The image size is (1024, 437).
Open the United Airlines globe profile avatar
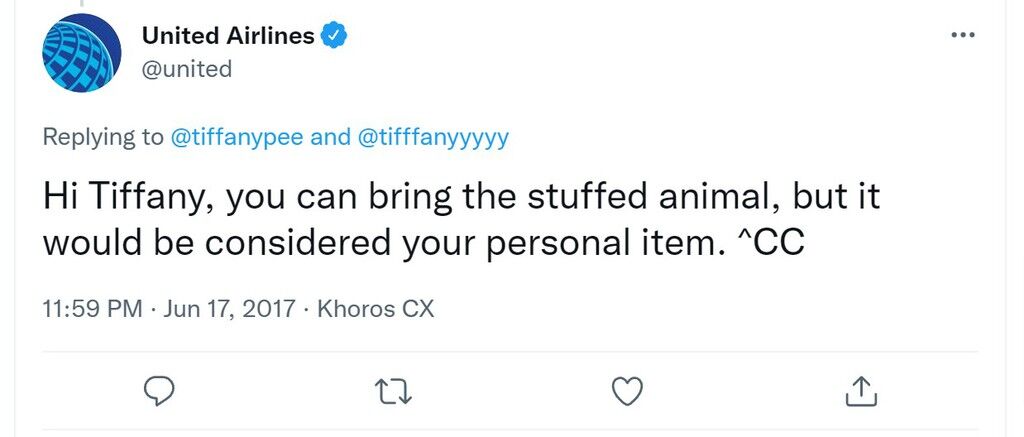[82, 53]
